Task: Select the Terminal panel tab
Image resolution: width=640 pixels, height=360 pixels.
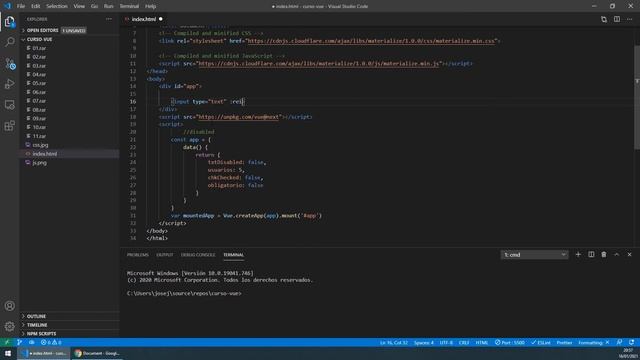Action: coord(233,255)
